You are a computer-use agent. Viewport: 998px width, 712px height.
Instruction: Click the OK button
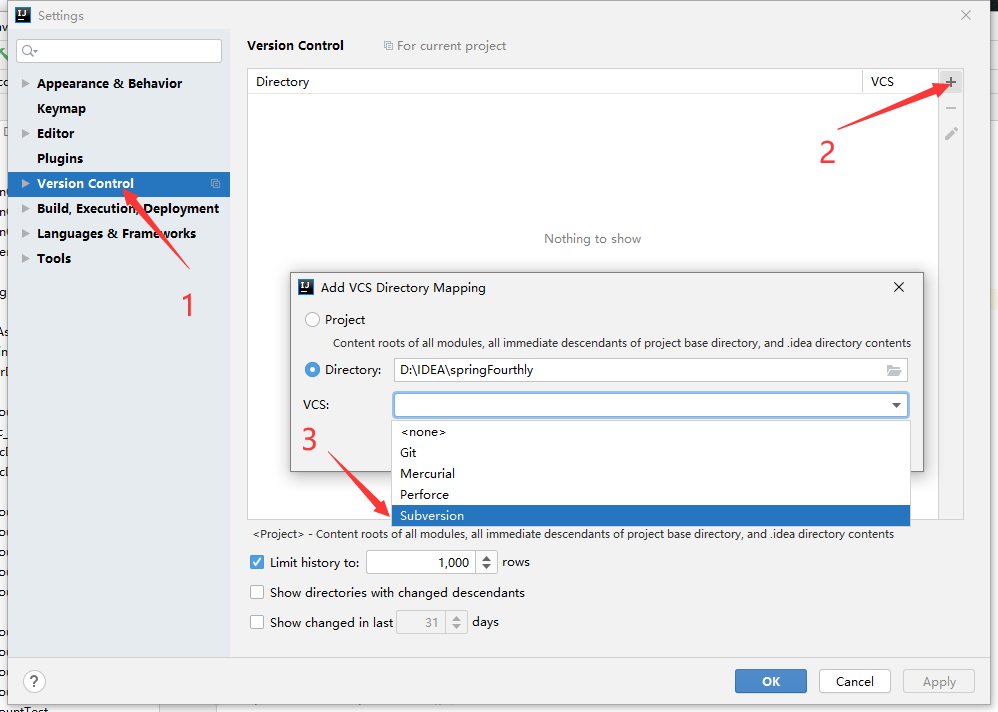point(771,681)
